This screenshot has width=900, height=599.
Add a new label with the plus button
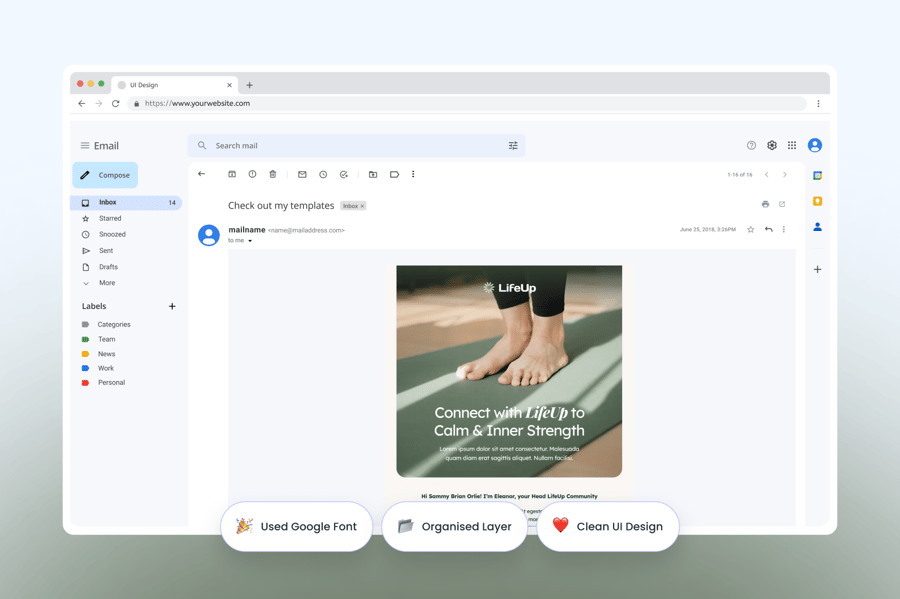[172, 307]
